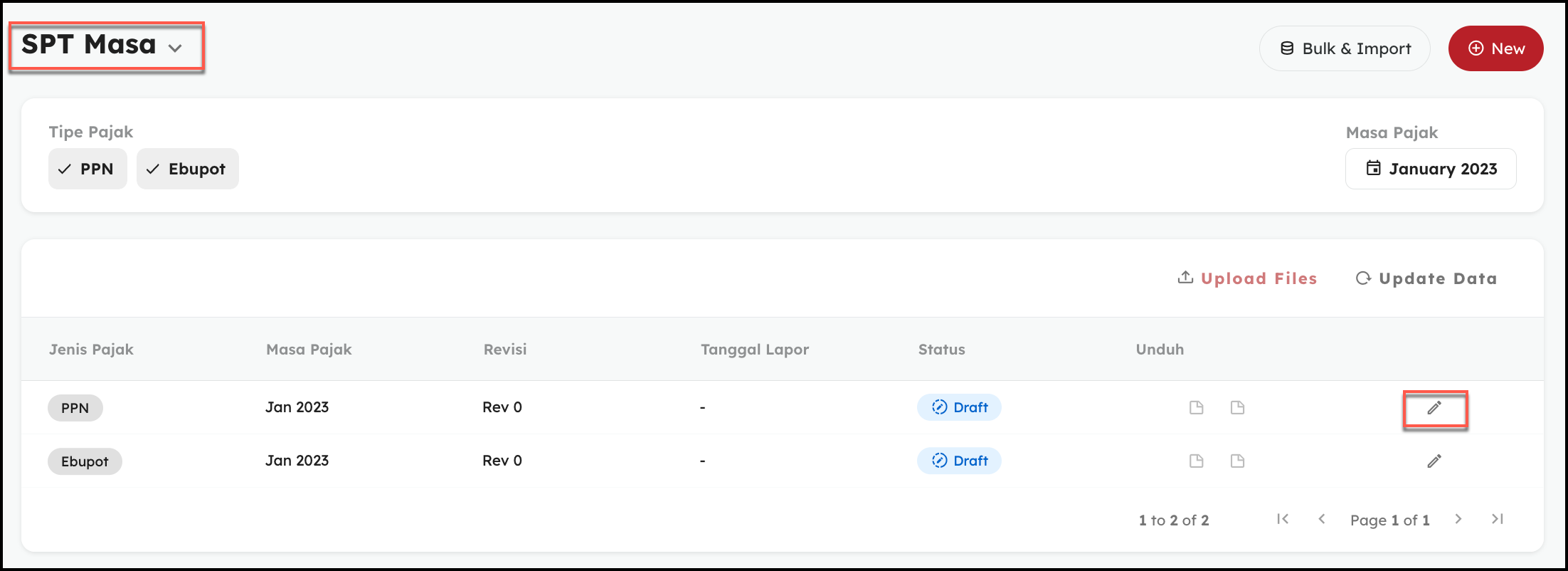Go to the previous page chevron
Screen dimensions: 1568x571
1322,519
